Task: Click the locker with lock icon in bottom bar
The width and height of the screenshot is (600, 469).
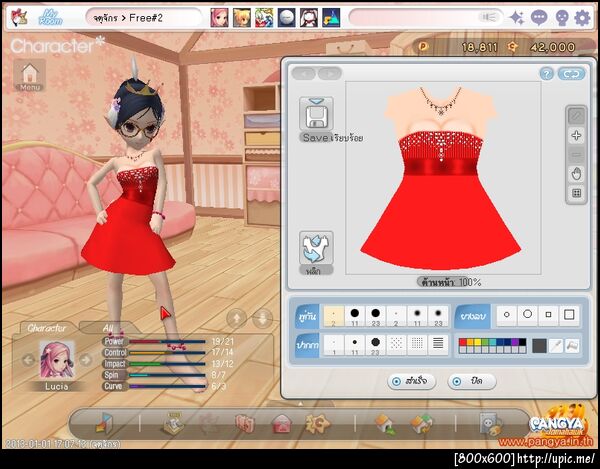Action: point(490,424)
